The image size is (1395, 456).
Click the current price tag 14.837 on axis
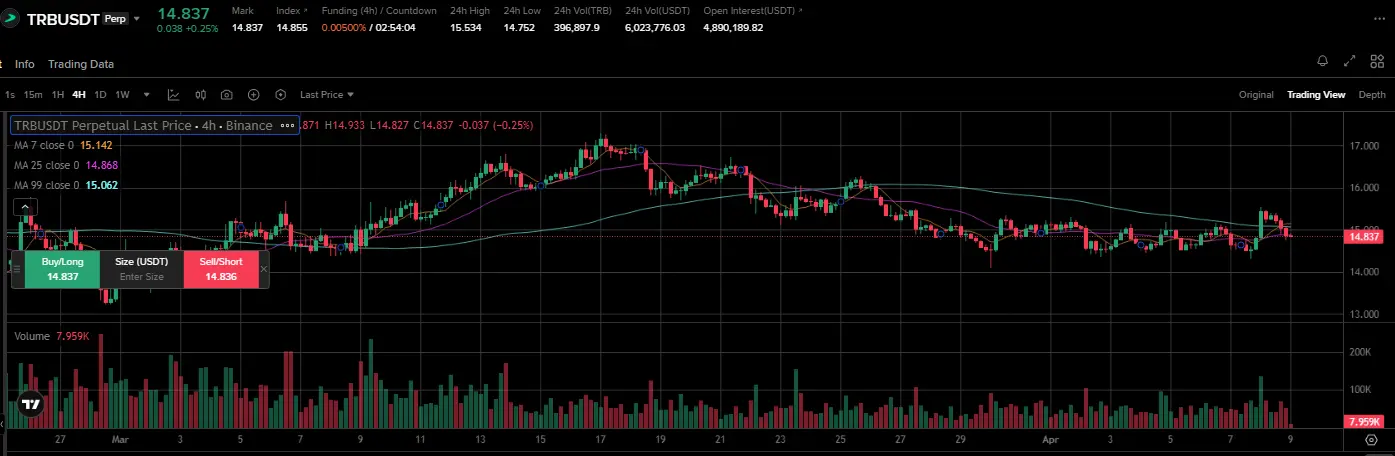(x=1365, y=236)
